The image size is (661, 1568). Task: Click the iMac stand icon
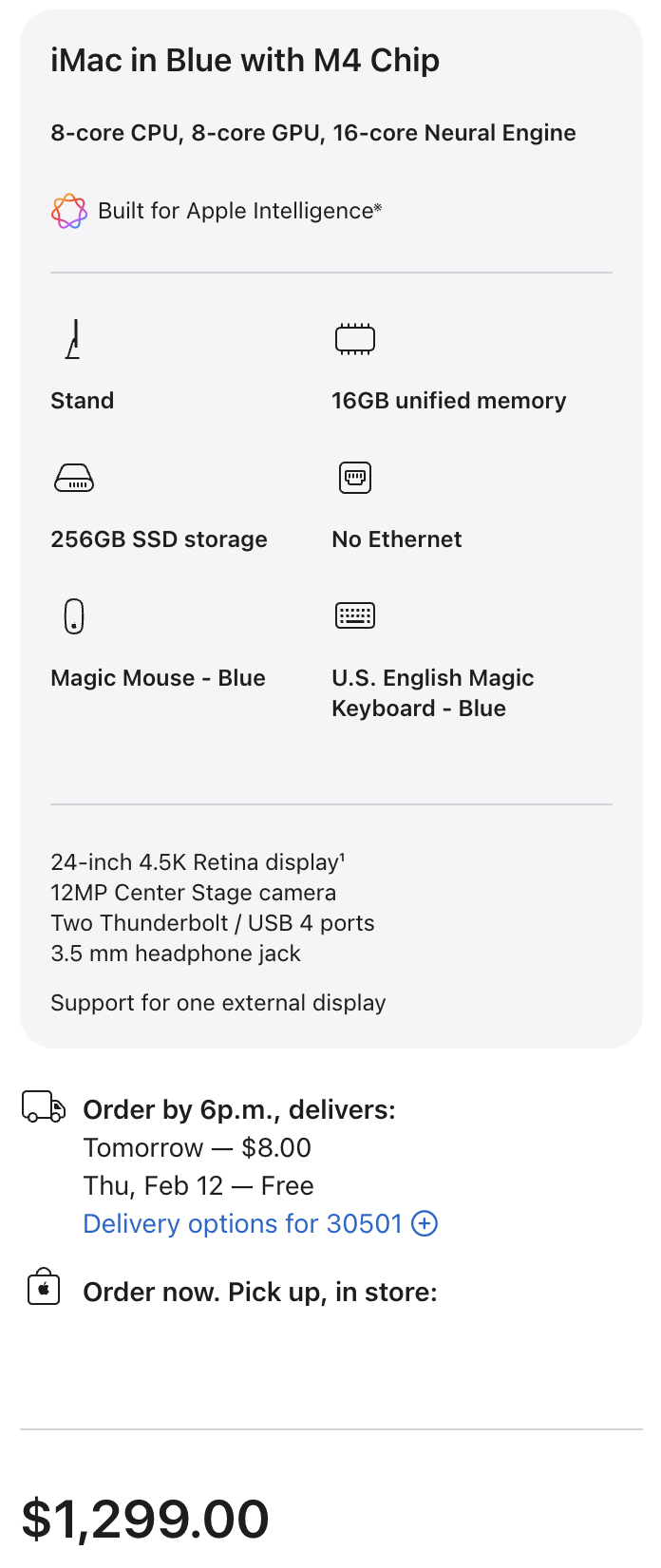tap(73, 339)
